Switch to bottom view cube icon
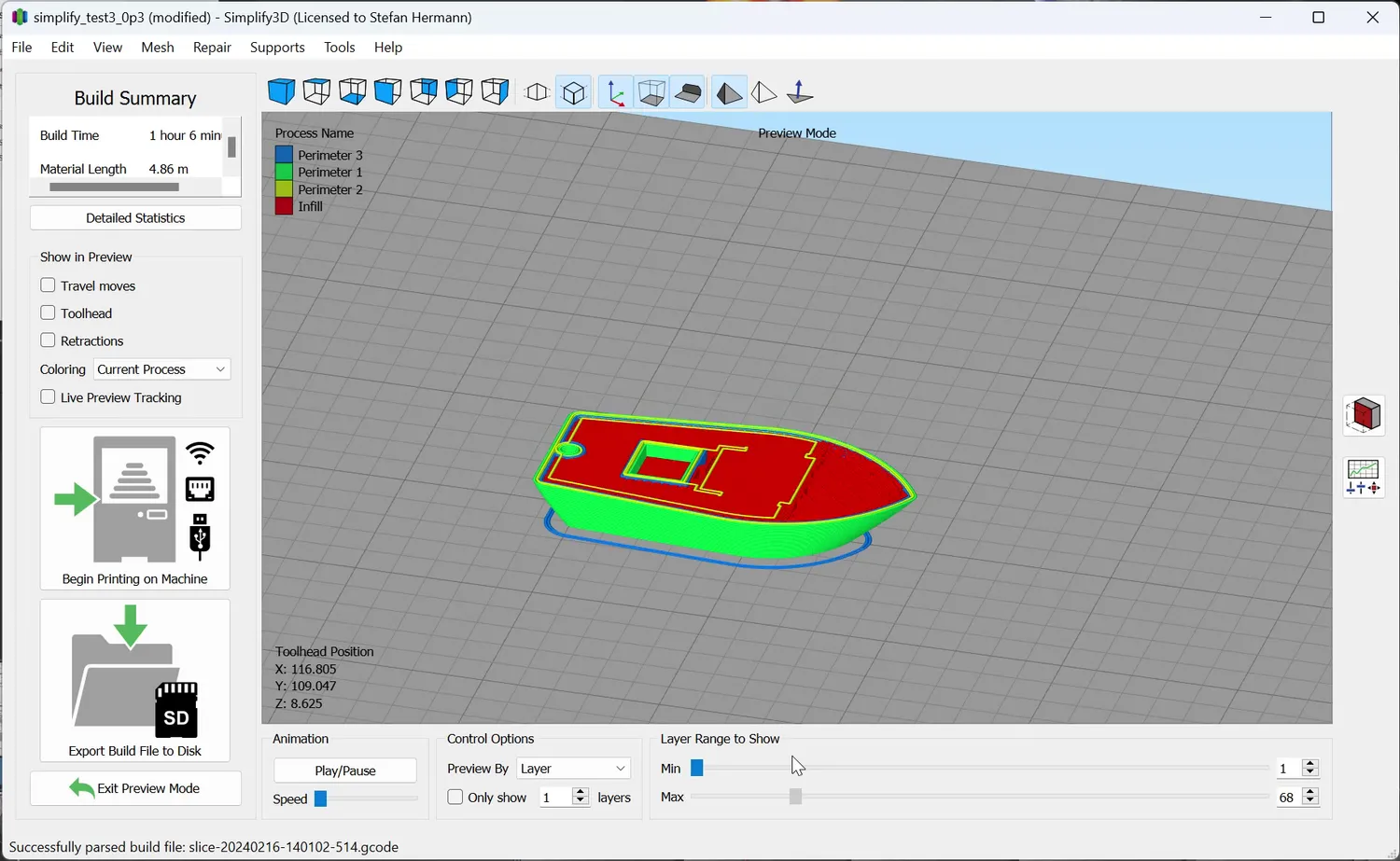1400x861 pixels. (x=353, y=91)
